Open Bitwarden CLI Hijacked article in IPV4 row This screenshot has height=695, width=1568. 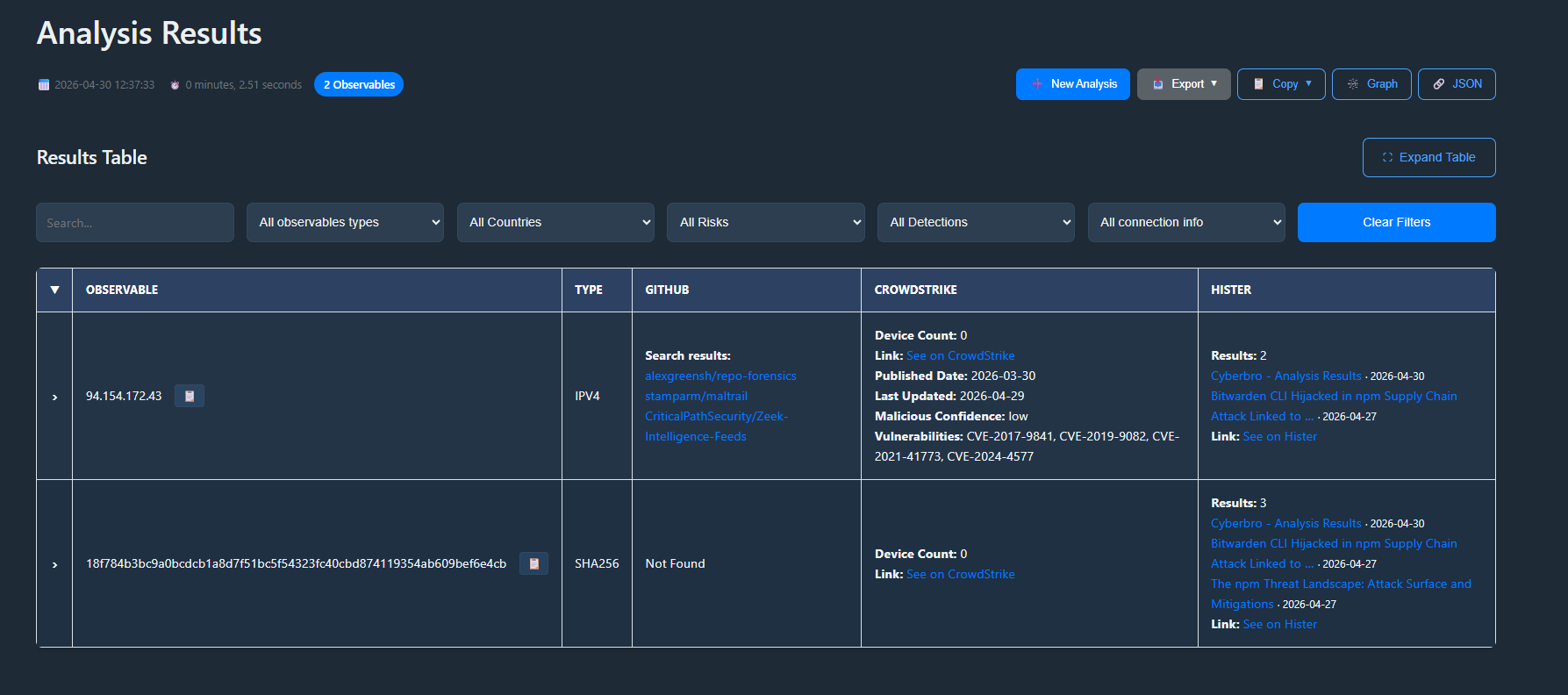pyautogui.click(x=1334, y=405)
